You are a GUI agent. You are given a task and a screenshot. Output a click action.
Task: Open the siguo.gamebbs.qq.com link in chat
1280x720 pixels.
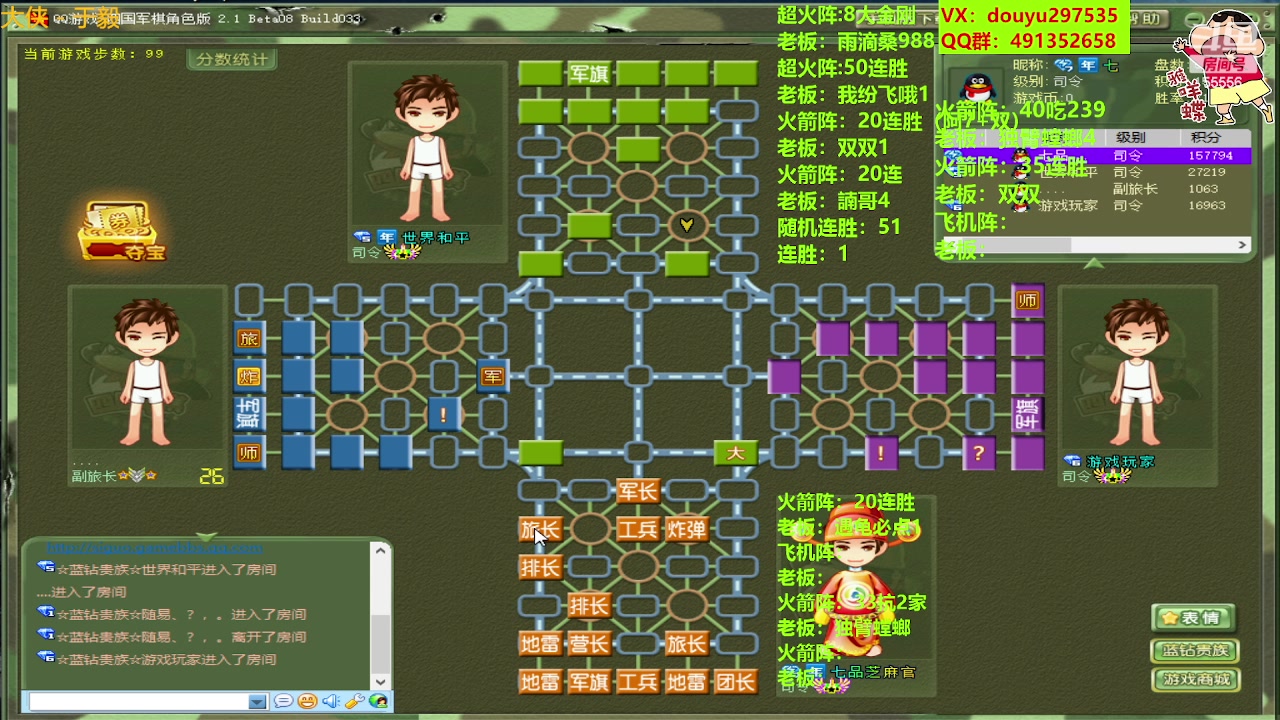point(155,548)
